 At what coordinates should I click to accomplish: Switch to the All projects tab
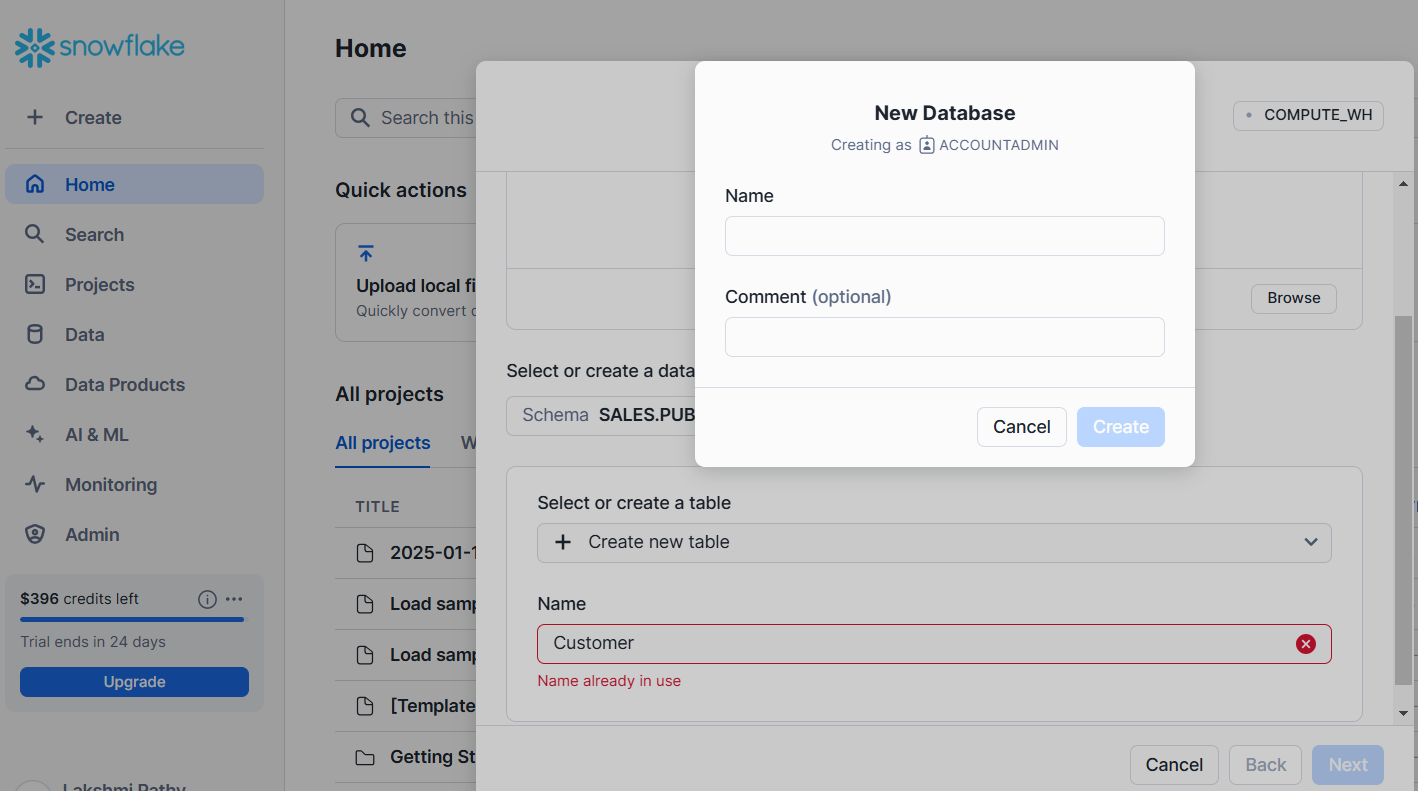pos(382,443)
